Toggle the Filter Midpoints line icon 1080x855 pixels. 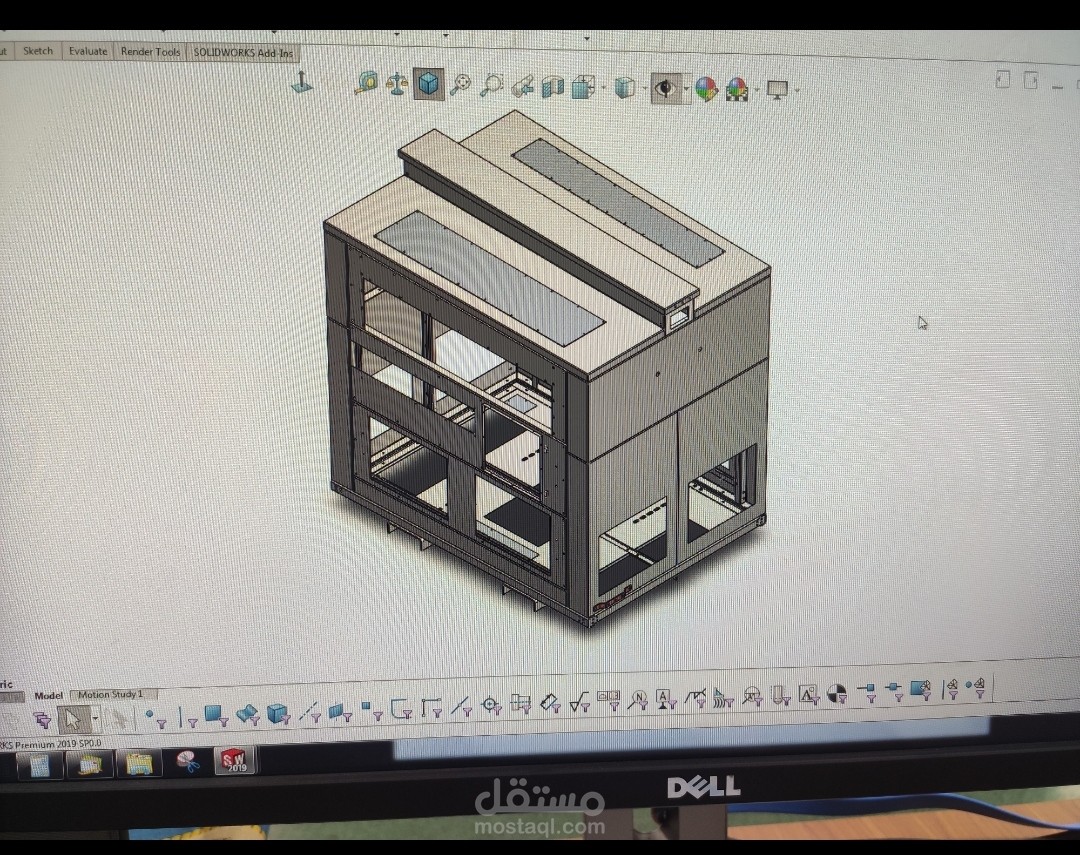pyautogui.click(x=461, y=706)
